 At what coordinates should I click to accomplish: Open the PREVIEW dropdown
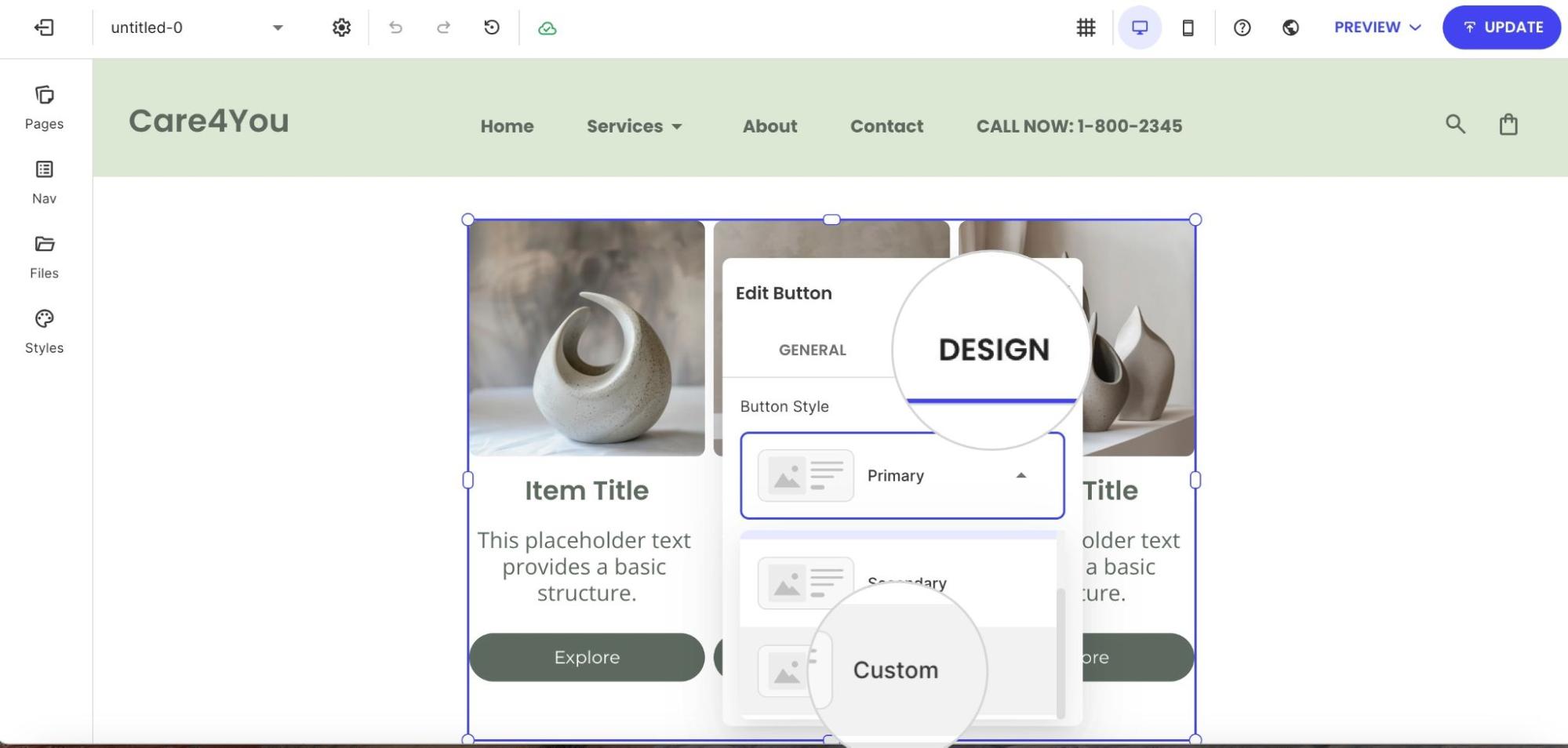pos(1377,27)
